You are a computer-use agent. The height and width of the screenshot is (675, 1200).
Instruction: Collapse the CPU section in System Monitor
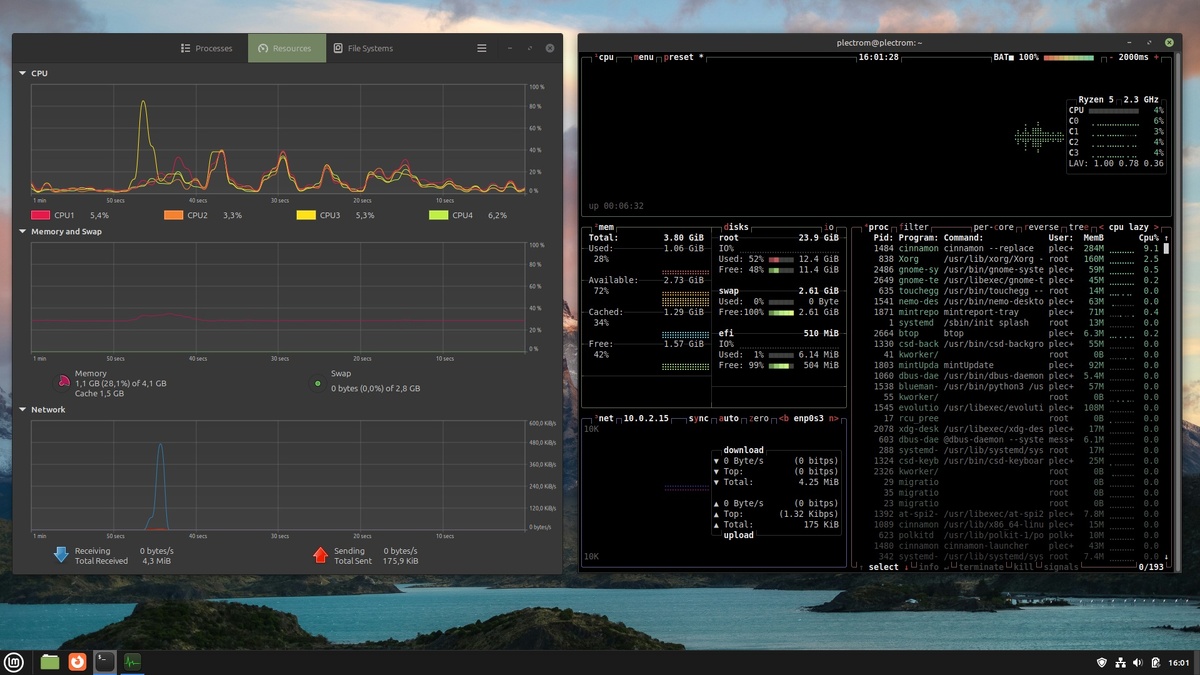[23, 73]
